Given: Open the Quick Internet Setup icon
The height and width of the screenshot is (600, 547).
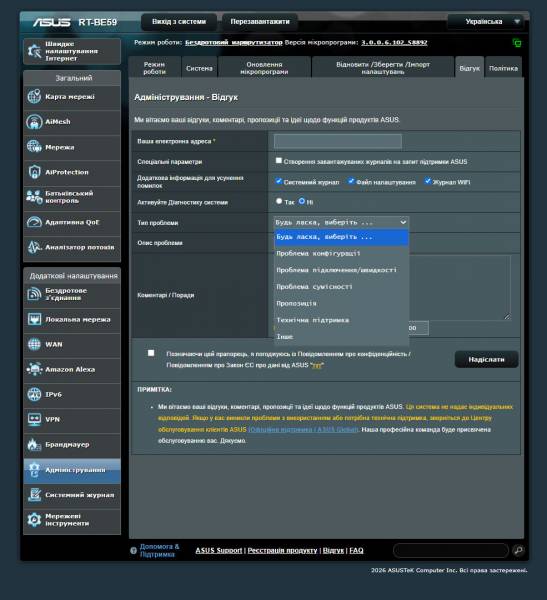Looking at the screenshot, I should 34,51.
